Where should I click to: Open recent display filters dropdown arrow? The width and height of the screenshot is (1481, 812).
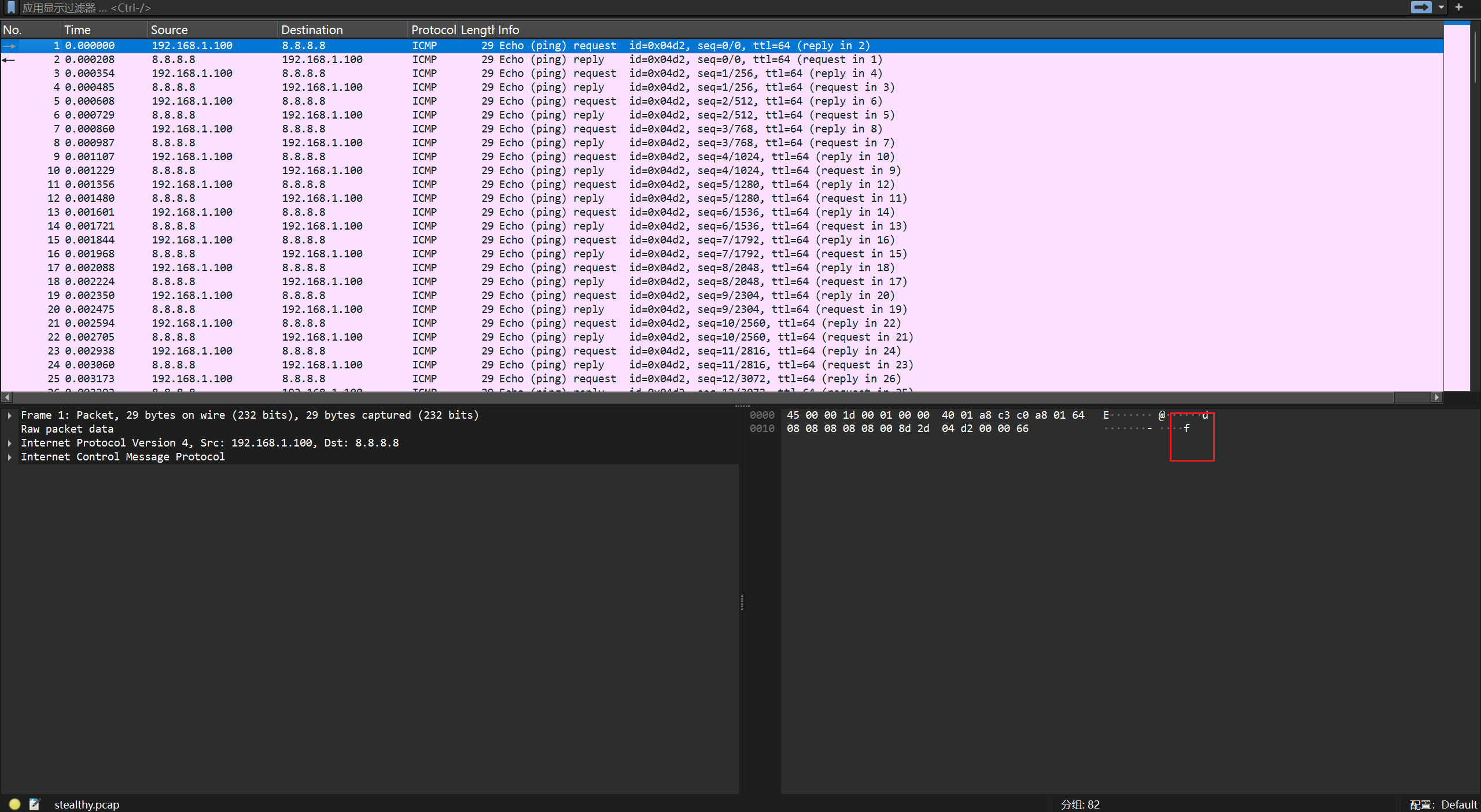[x=1441, y=8]
